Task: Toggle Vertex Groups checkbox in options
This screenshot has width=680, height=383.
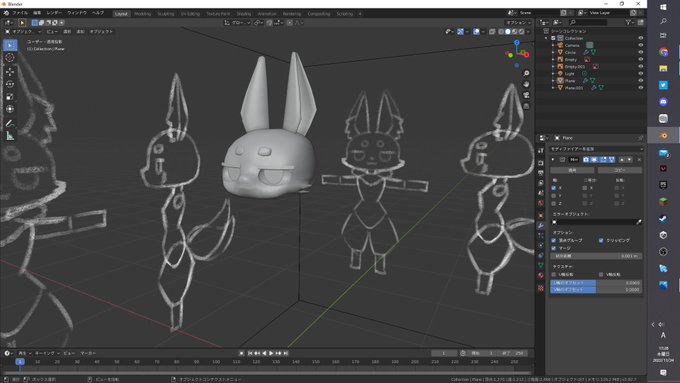Action: click(x=554, y=240)
